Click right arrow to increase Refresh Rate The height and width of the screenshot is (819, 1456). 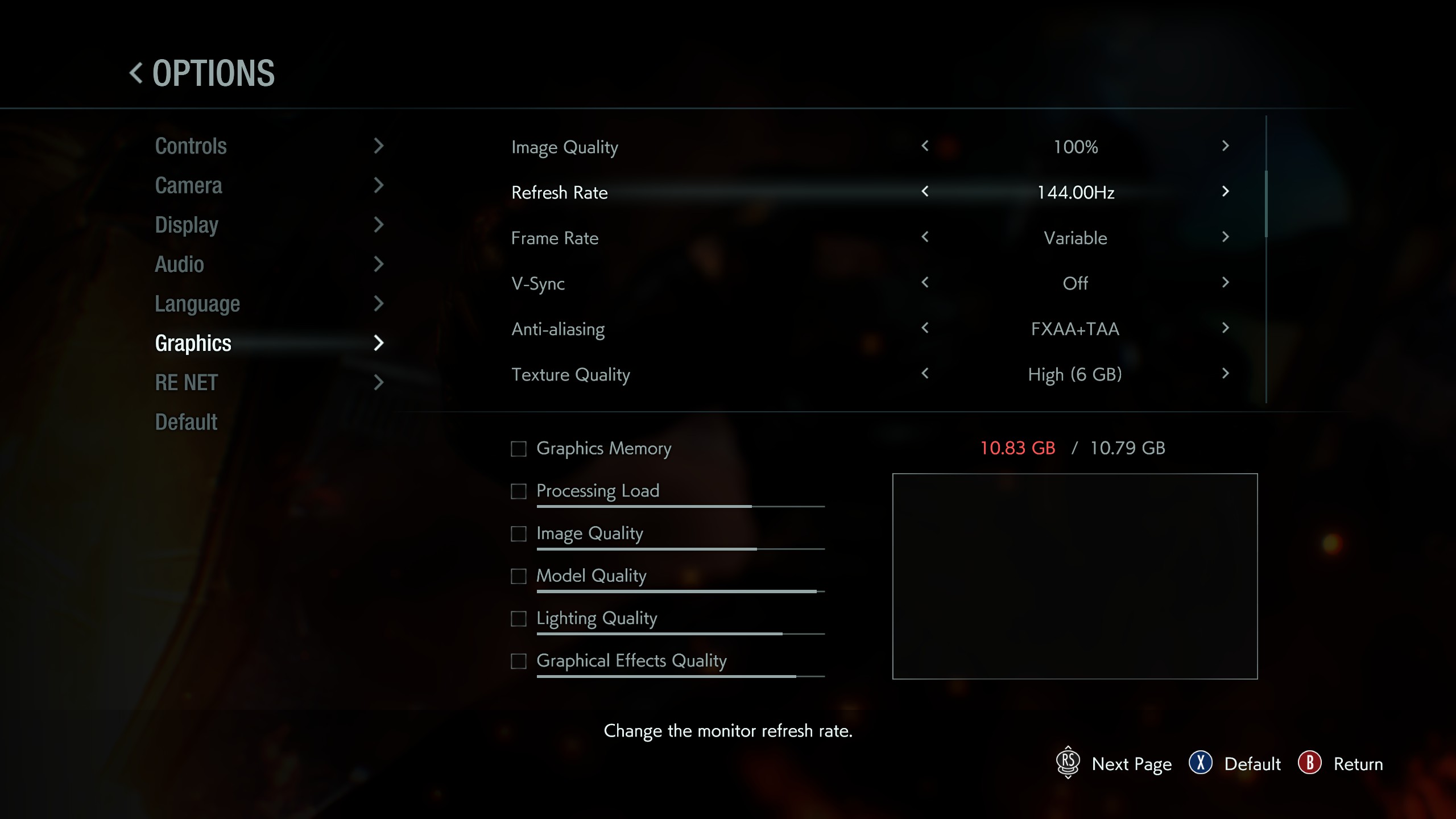point(1225,191)
